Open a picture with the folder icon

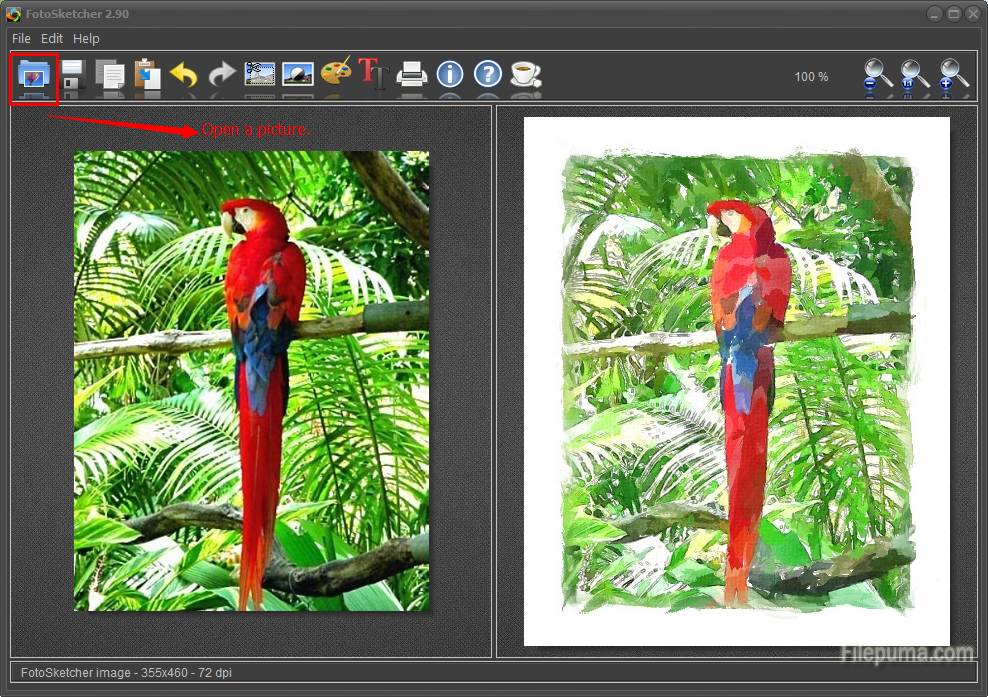(x=34, y=76)
